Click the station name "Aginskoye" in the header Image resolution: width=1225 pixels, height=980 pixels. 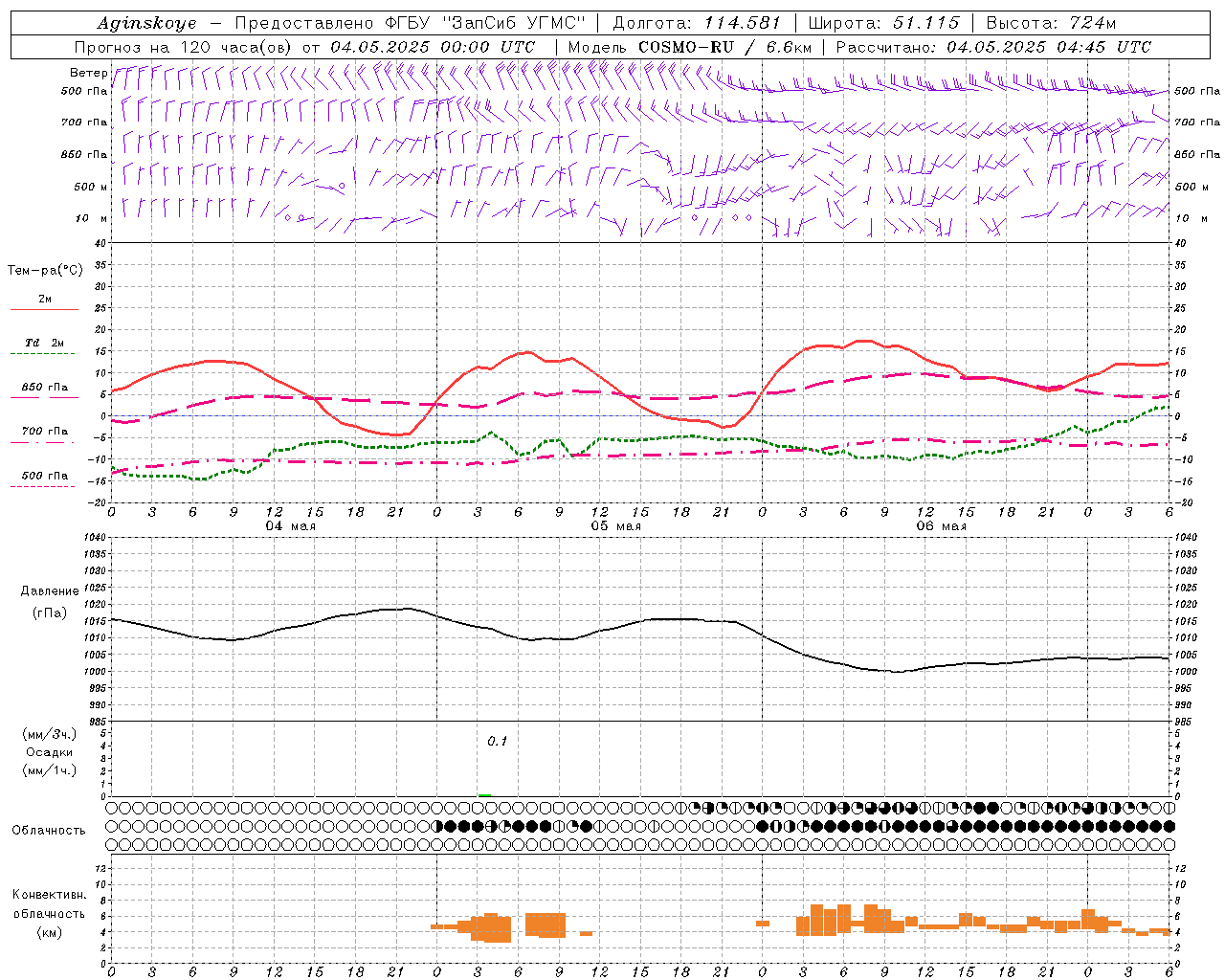pos(146,23)
